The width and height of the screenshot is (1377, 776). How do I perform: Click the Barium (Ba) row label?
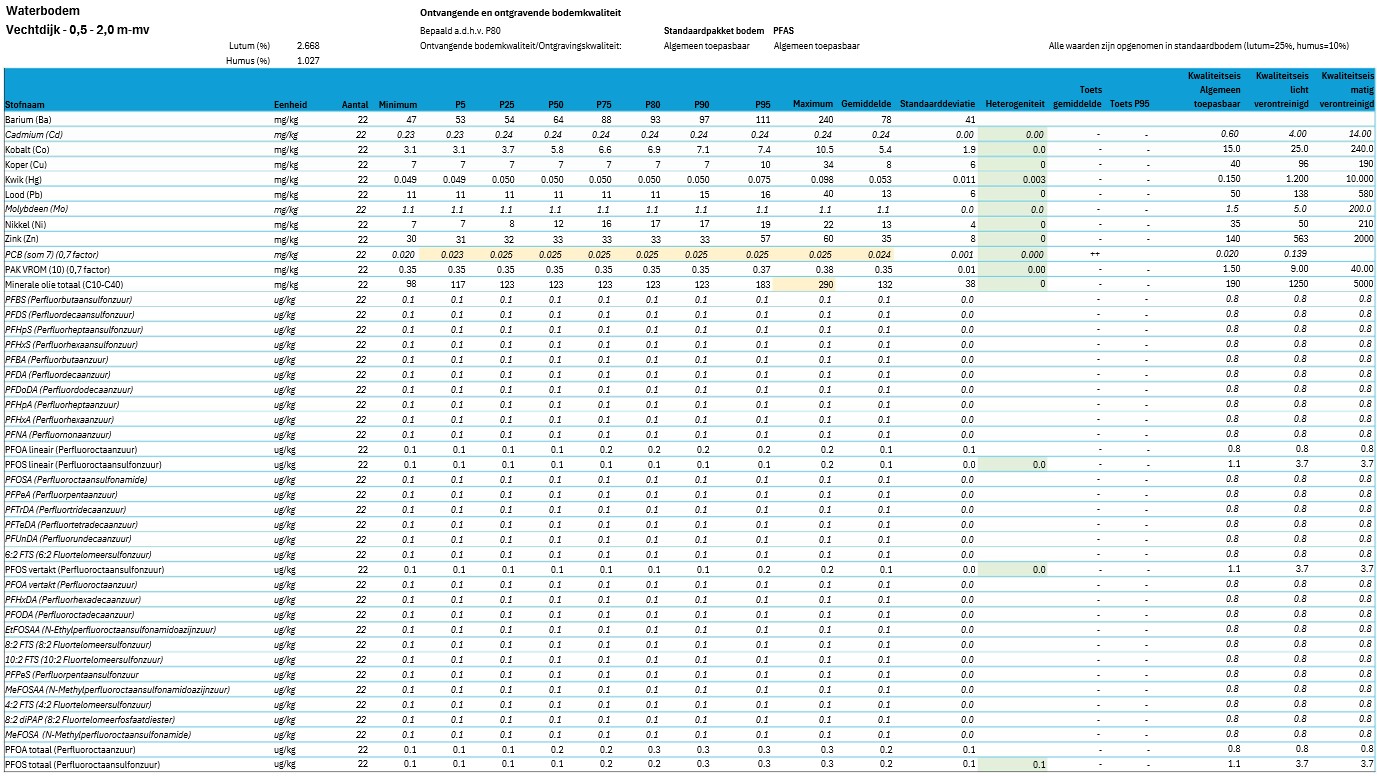tap(28, 119)
